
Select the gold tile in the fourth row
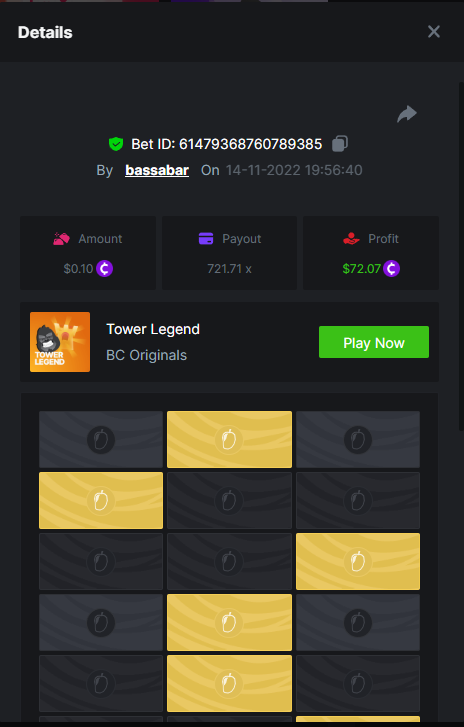coord(229,623)
